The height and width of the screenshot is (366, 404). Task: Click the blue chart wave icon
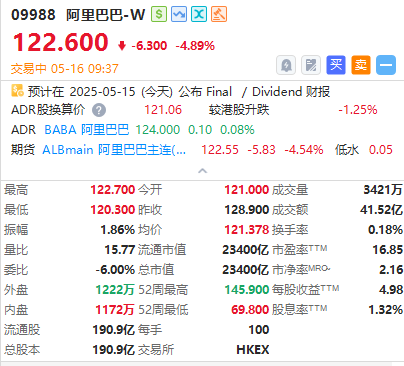coord(179,14)
